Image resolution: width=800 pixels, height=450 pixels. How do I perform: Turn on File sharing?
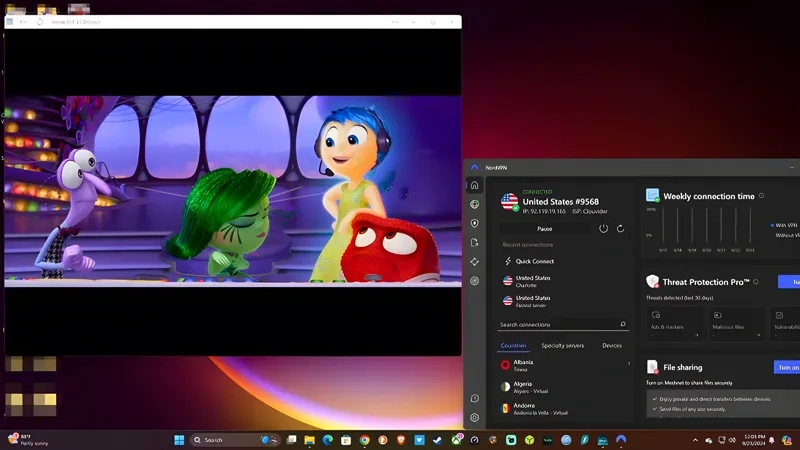[x=787, y=367]
